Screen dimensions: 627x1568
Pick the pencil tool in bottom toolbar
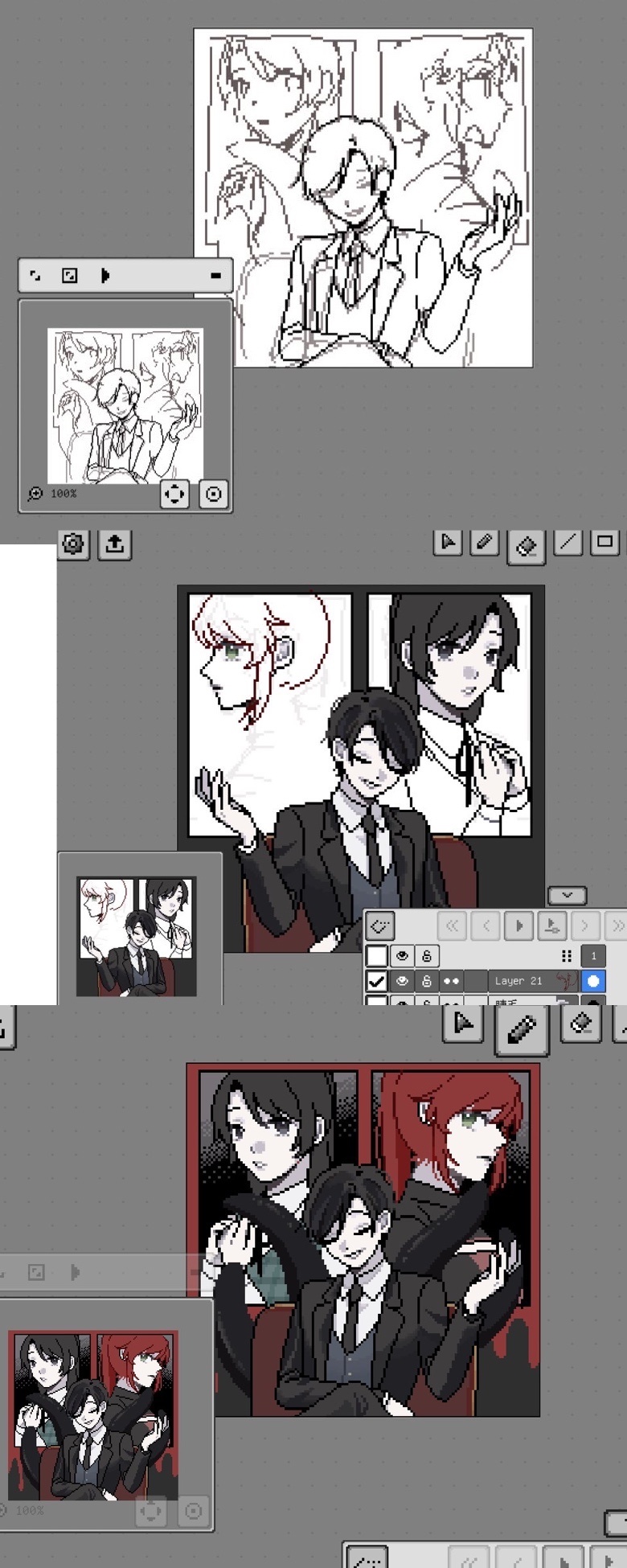pyautogui.click(x=522, y=1028)
